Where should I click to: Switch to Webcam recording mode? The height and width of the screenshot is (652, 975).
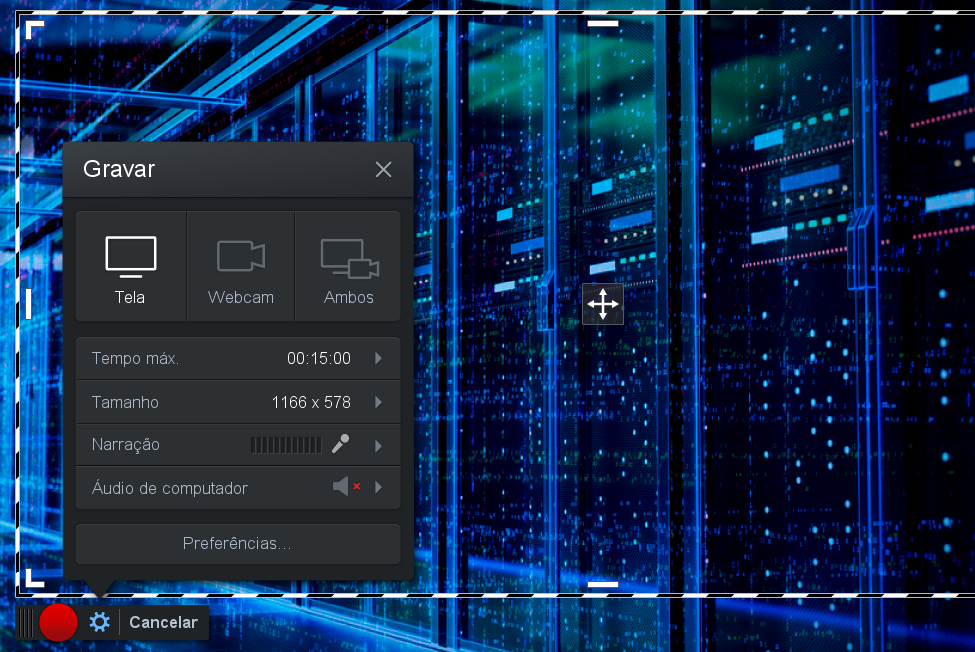click(x=240, y=268)
